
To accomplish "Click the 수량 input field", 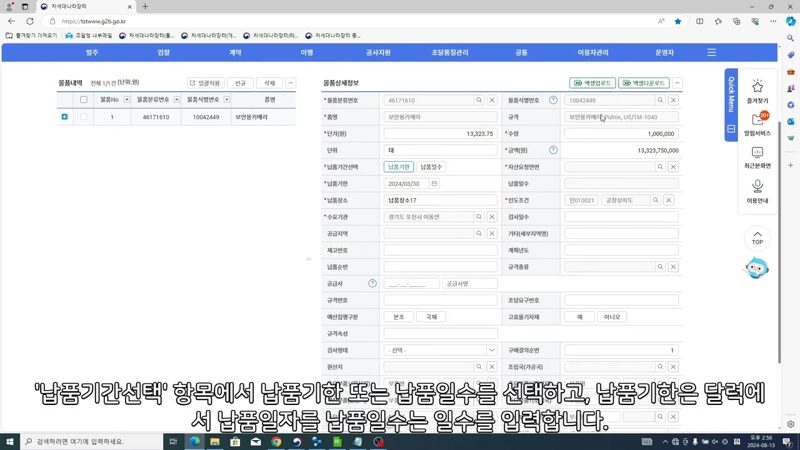I will (621, 134).
